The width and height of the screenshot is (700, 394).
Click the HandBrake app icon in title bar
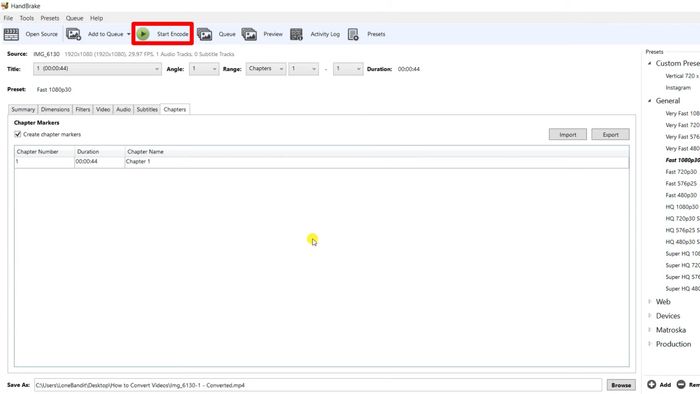tap(5, 6)
